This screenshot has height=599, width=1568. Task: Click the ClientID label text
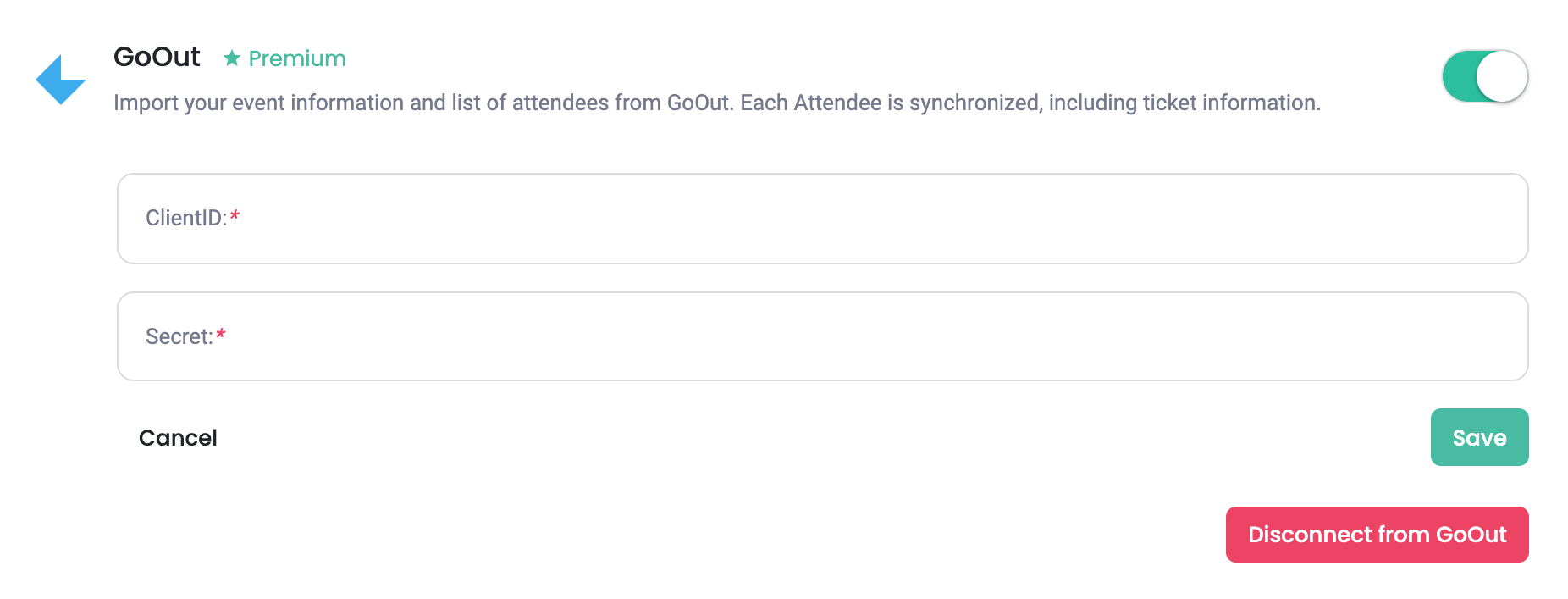[186, 218]
